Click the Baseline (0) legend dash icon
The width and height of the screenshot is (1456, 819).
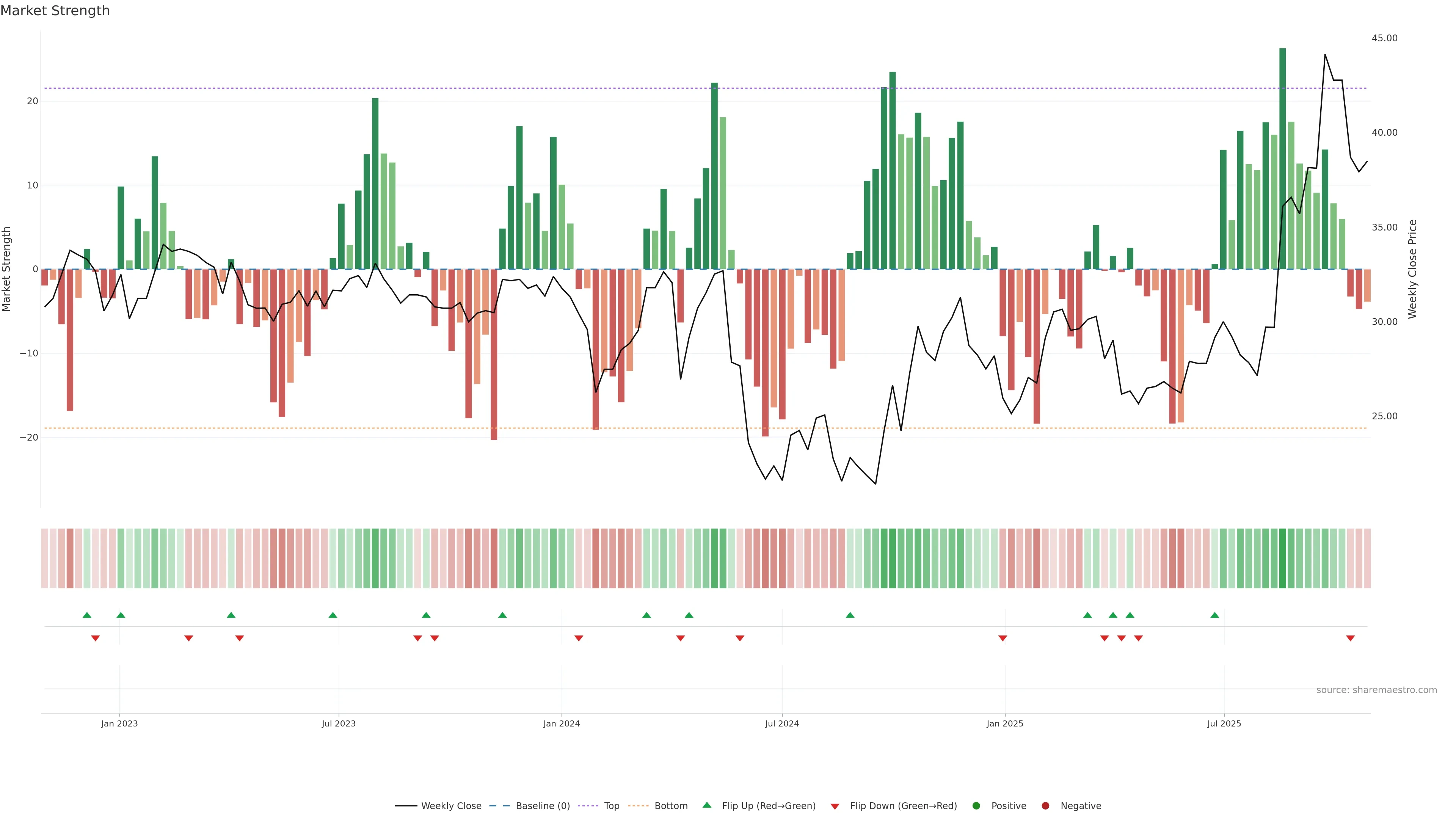pyautogui.click(x=499, y=806)
